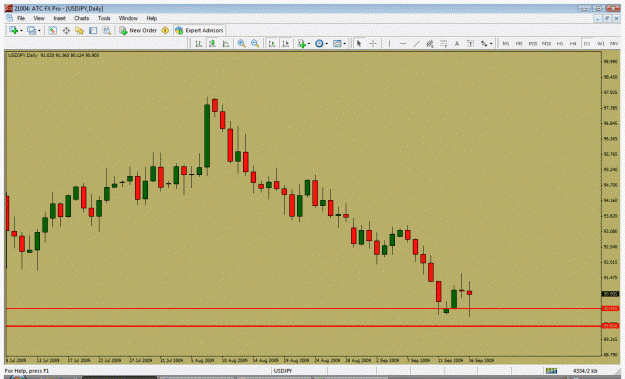Screen dimensions: 625x379
Task: Open the View menu
Action: click(x=39, y=18)
